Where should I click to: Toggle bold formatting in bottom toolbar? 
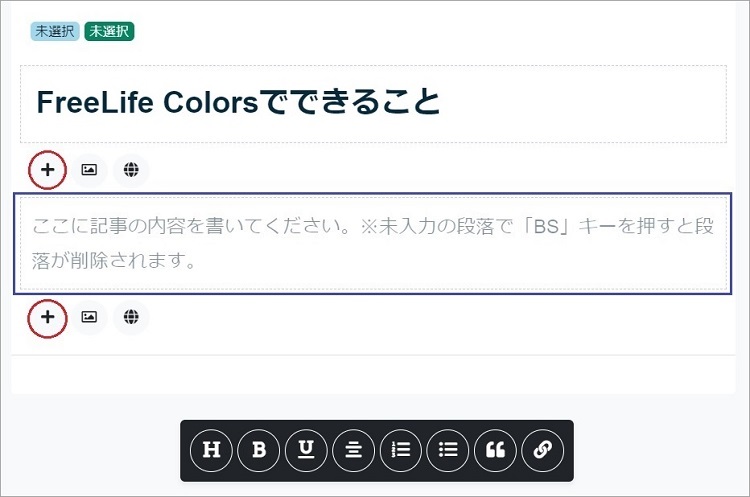[x=258, y=450]
